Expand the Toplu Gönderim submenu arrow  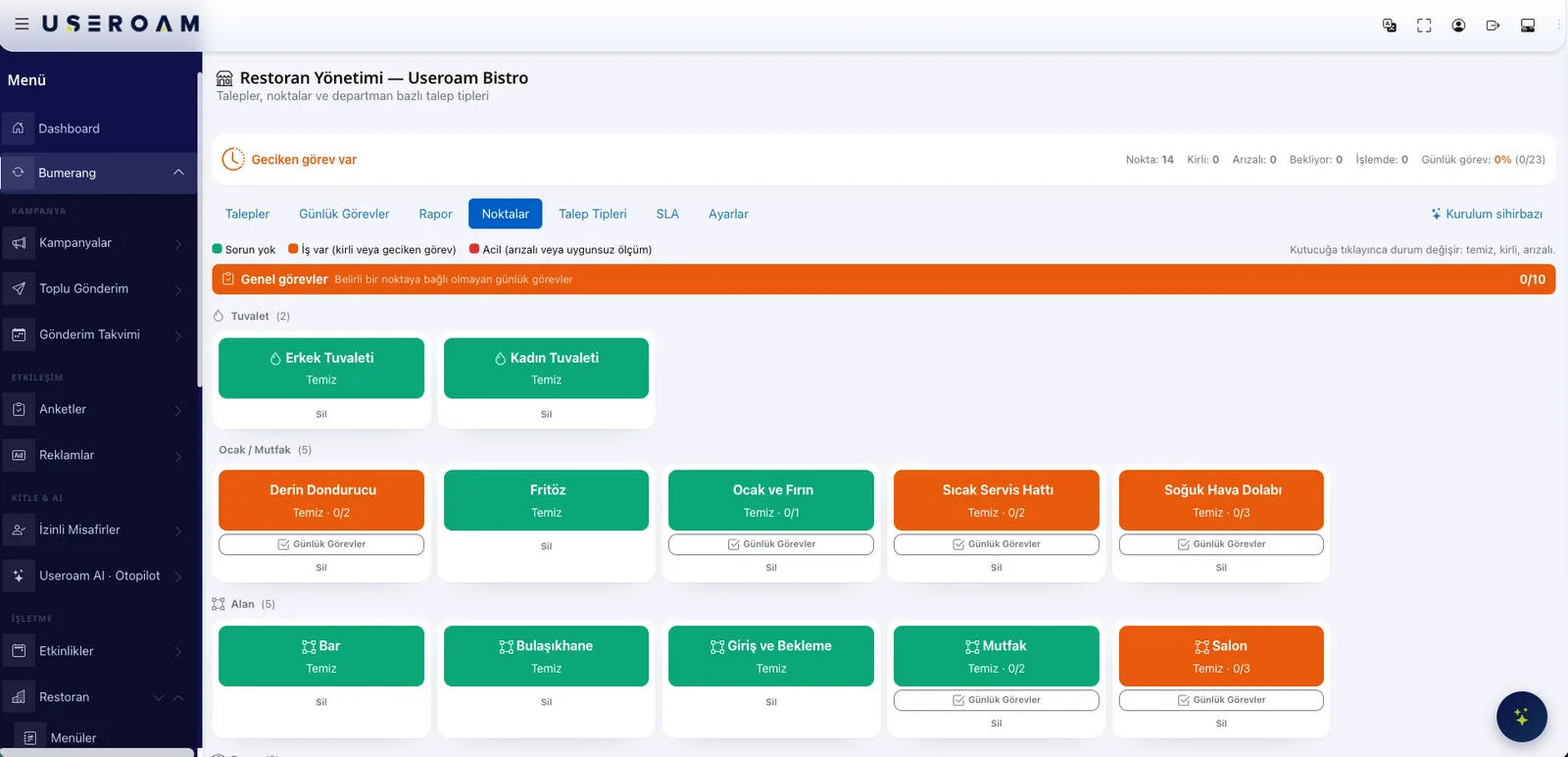(x=178, y=289)
